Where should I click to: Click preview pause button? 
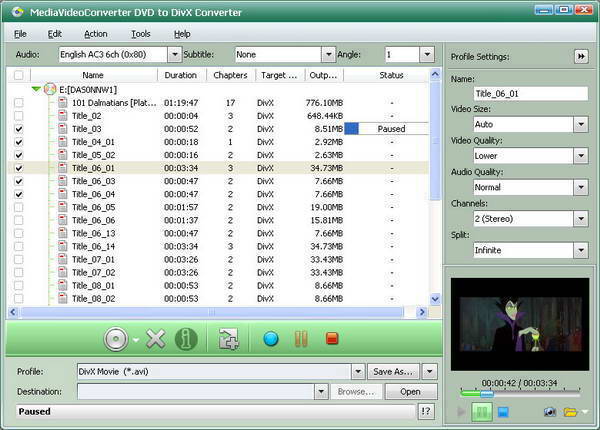(x=482, y=412)
